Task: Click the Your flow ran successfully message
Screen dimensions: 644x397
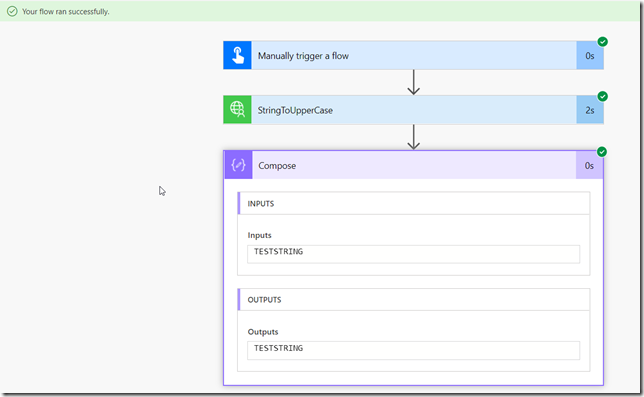Action: click(x=66, y=11)
